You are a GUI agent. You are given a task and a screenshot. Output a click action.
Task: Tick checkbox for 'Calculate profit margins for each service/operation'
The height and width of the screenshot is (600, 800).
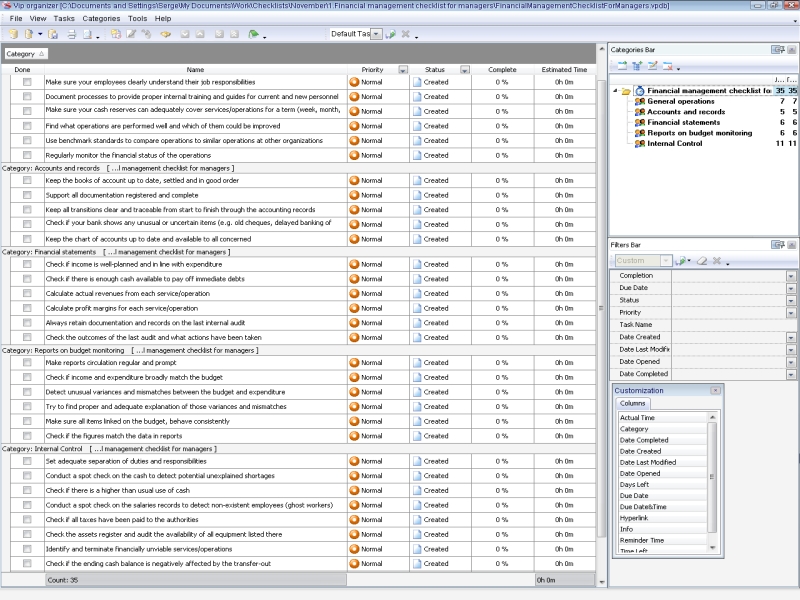click(27, 308)
